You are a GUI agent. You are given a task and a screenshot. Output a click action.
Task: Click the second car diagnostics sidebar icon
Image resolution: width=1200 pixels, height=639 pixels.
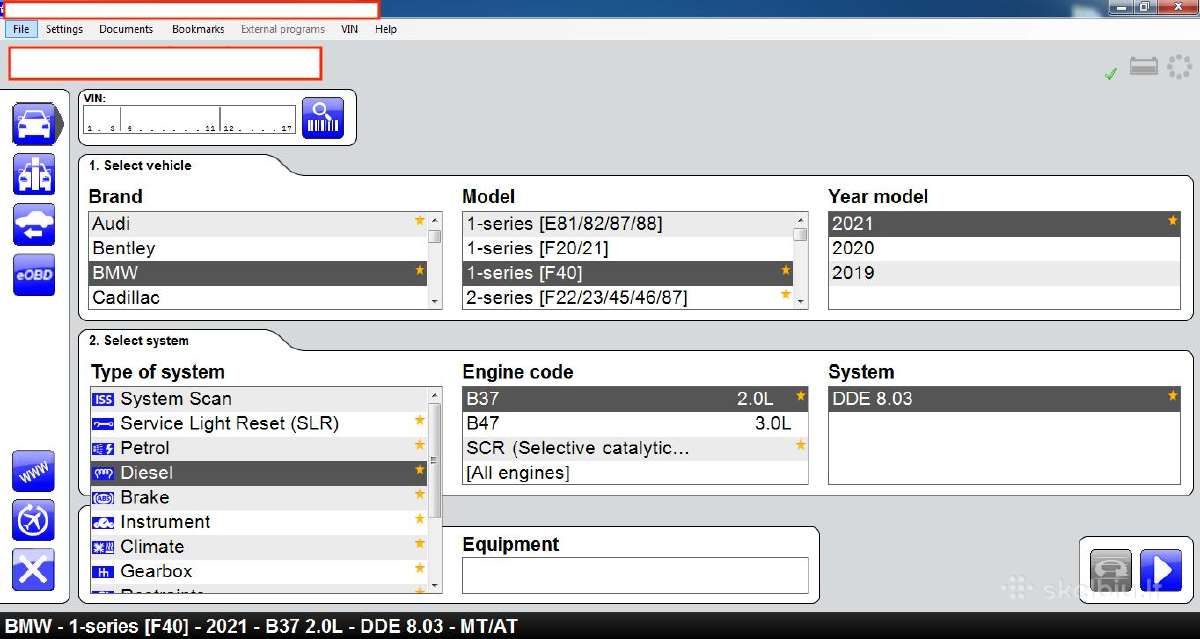[34, 174]
